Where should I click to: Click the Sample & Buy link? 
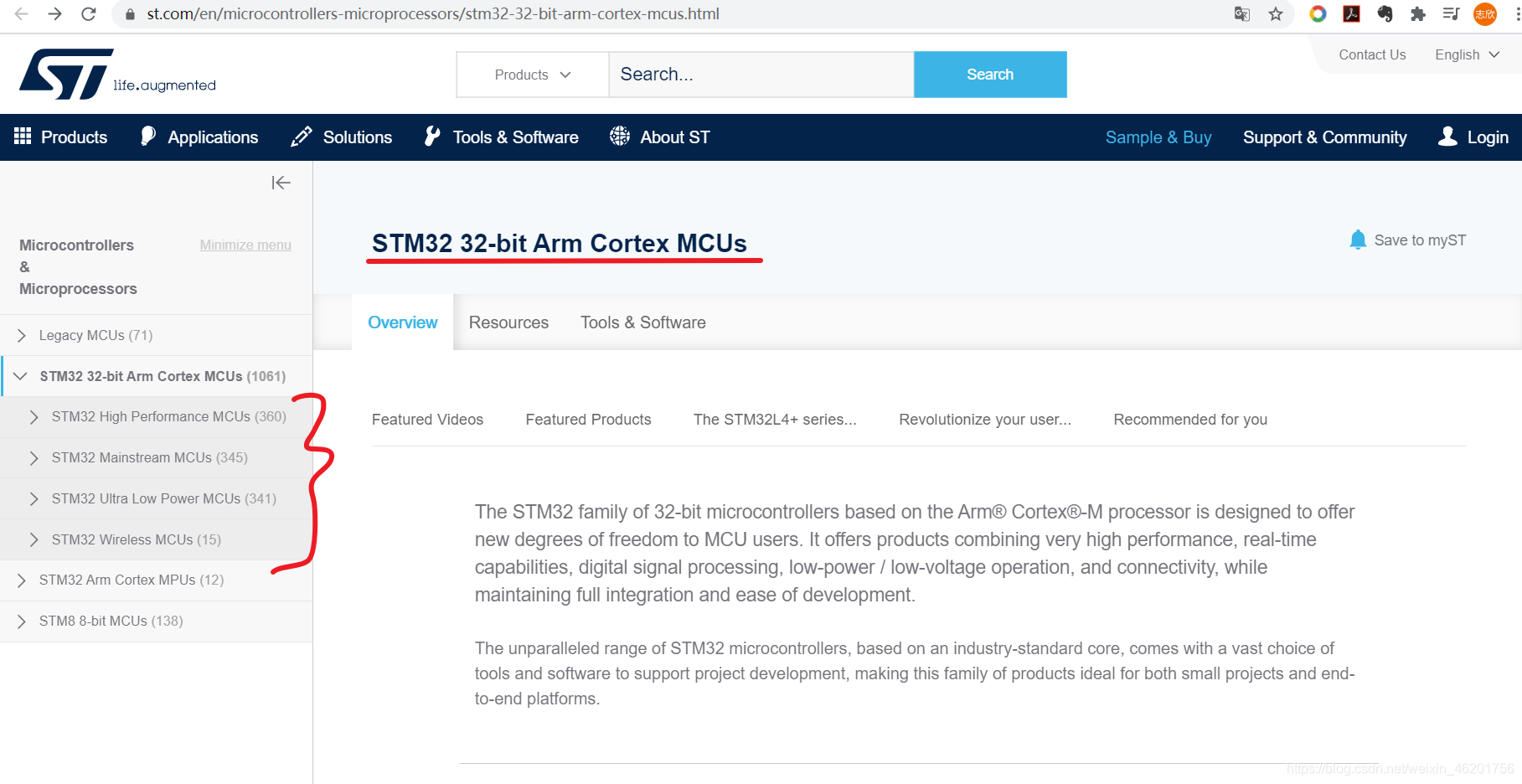click(1158, 137)
